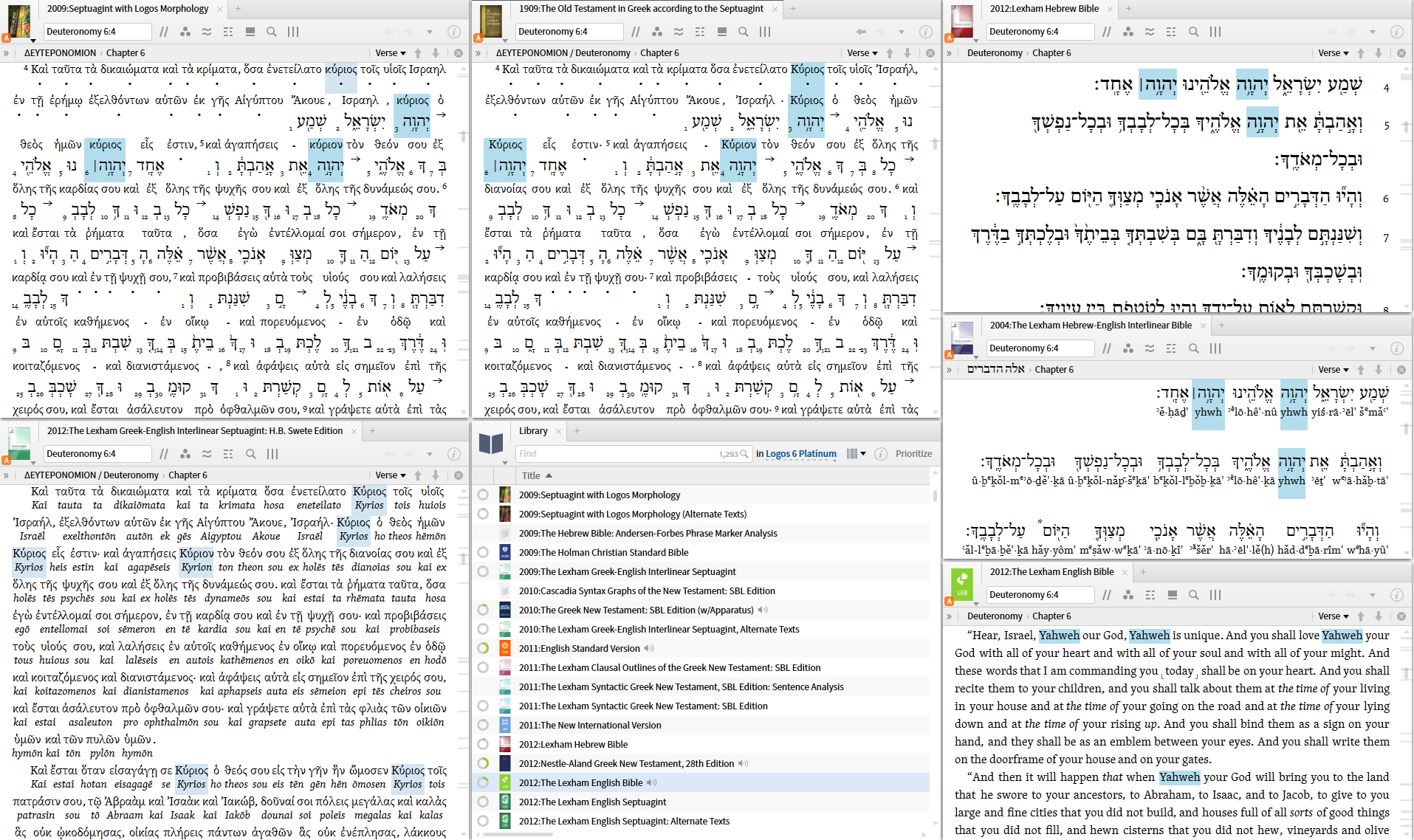Expand table of contents in Lexham Hebrew Bible panel
The width and height of the screenshot is (1414, 840).
pos(950,53)
